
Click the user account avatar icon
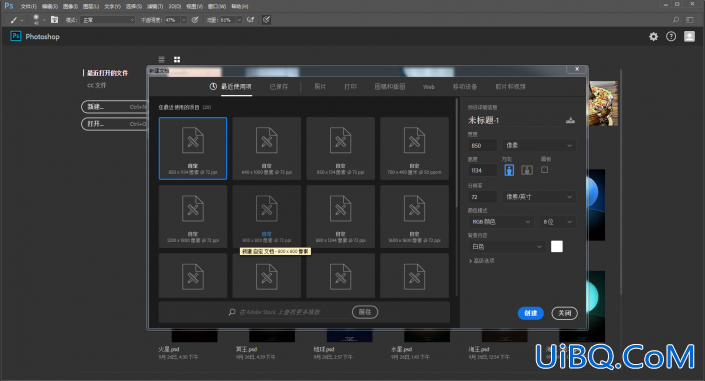(x=689, y=36)
